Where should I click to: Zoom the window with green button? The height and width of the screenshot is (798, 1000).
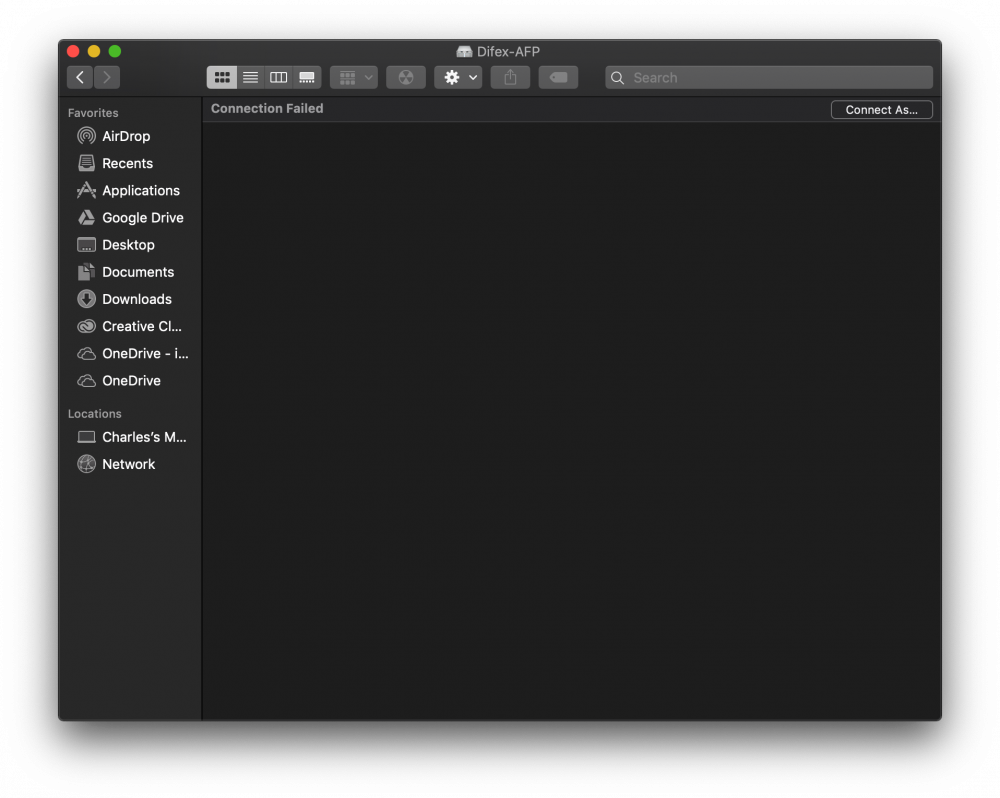(x=115, y=51)
